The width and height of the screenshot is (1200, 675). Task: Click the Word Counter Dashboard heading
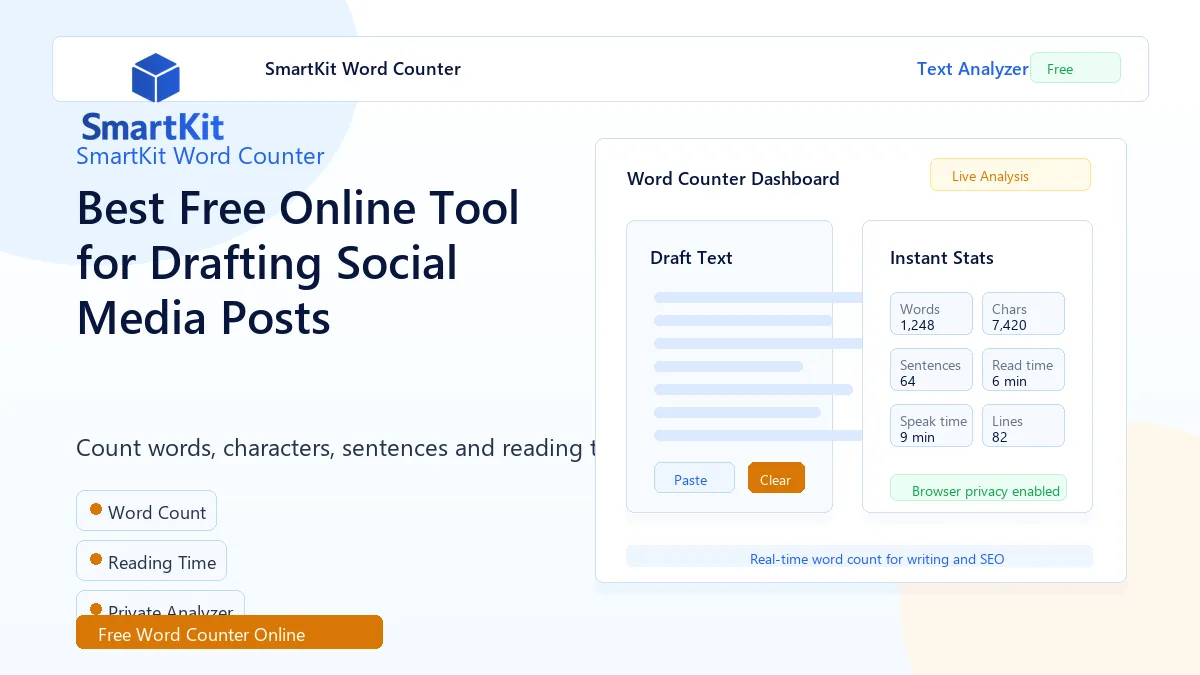point(733,179)
